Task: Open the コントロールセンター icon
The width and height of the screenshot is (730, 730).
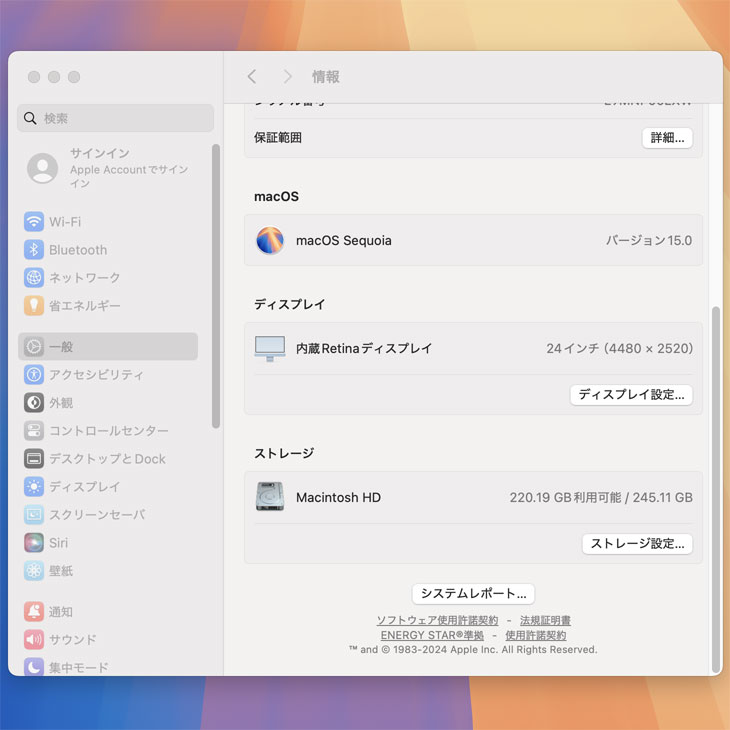Action: click(x=34, y=431)
